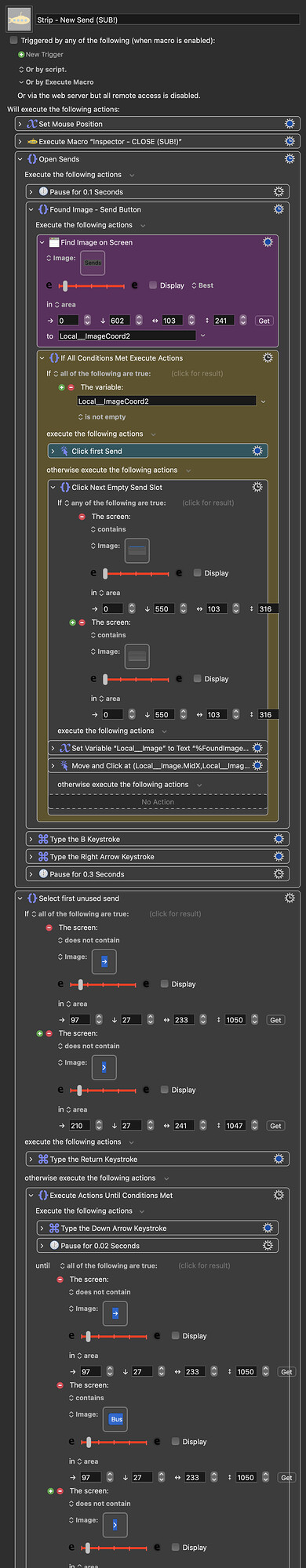Collapse the Click Next Empty Send Slot group

pos(53,487)
